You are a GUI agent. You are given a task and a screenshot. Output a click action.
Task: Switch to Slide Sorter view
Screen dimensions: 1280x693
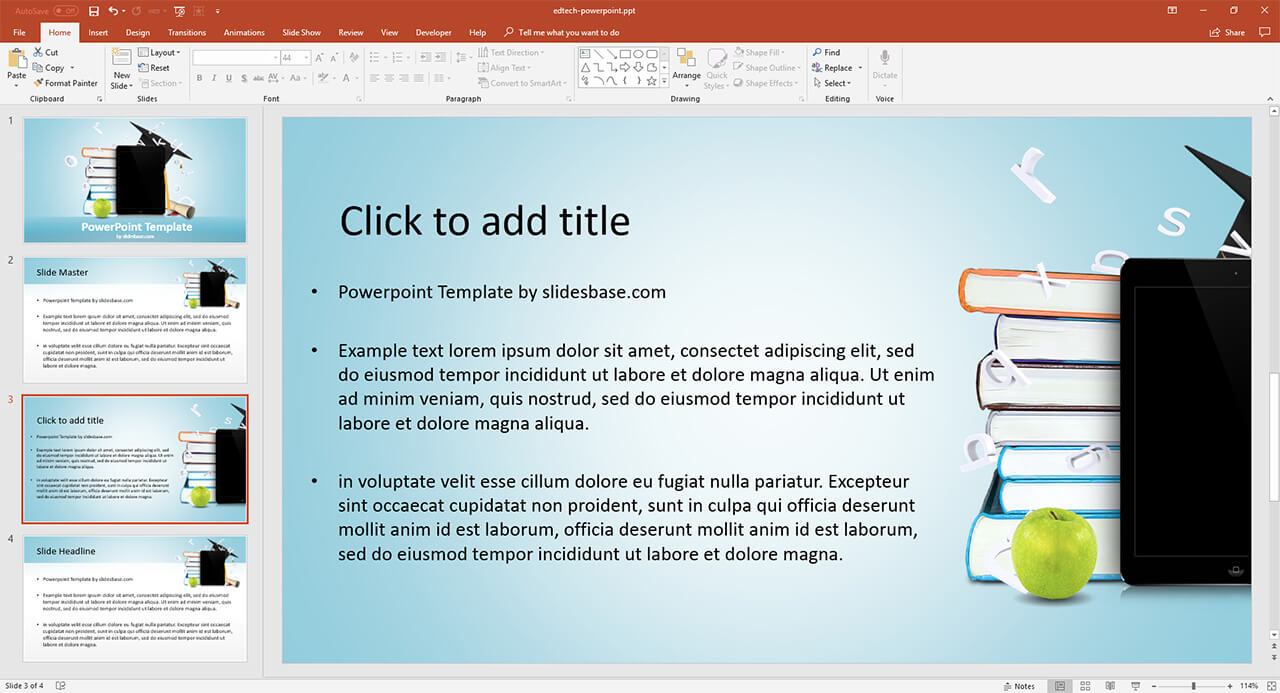[1085, 686]
